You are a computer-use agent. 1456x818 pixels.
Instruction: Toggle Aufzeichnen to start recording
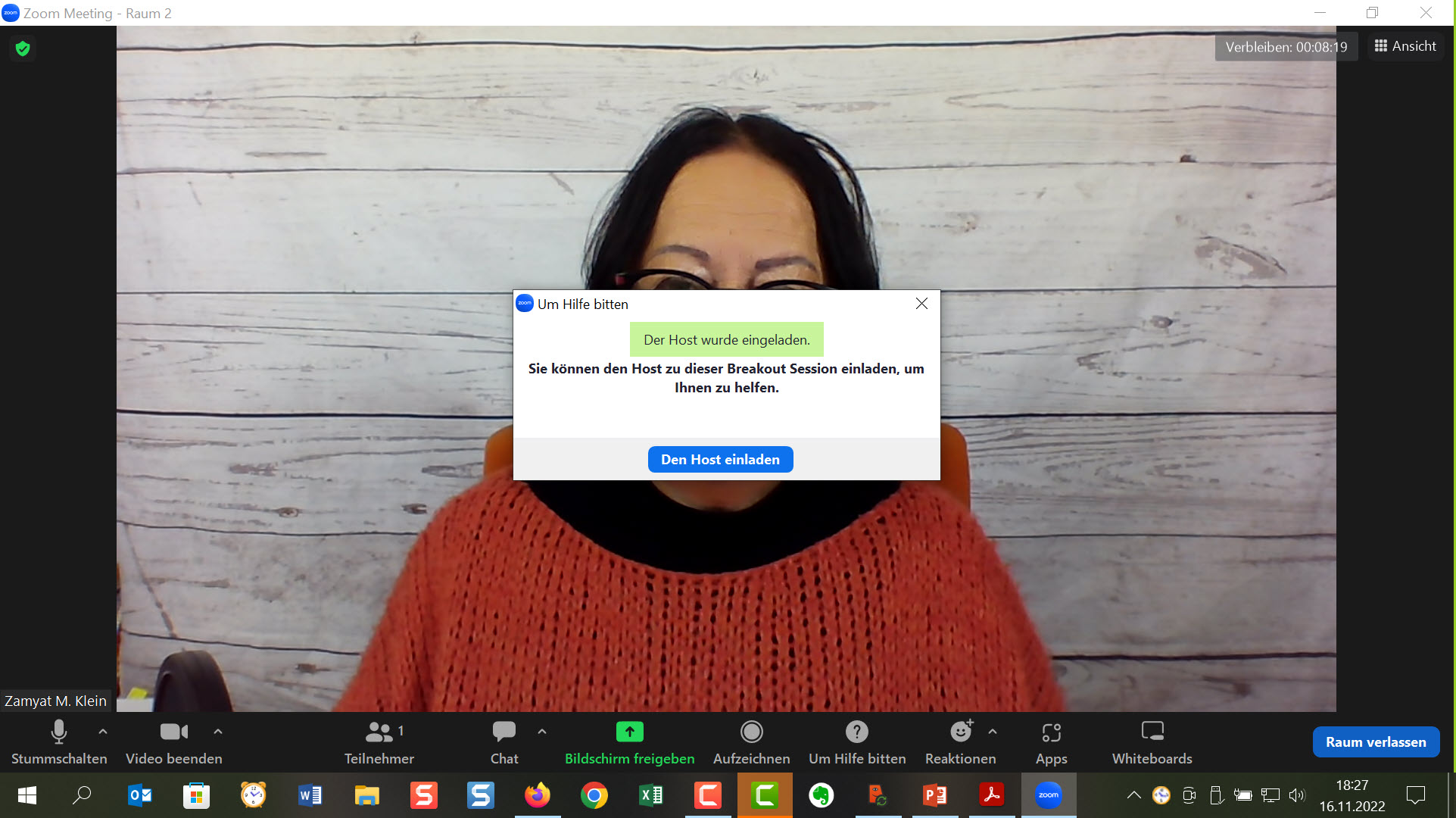click(x=751, y=741)
